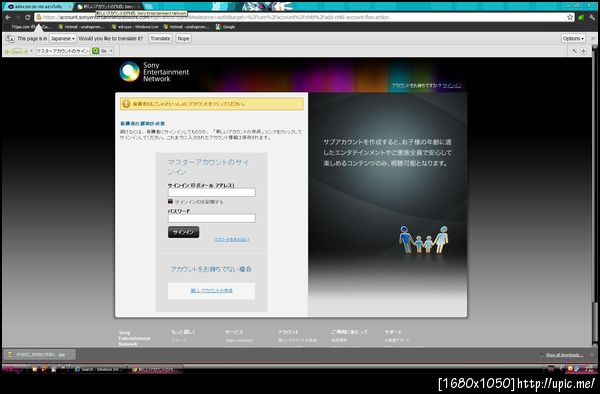Click the アカウント footer heading
This screenshot has width=600, height=394.
[x=288, y=332]
